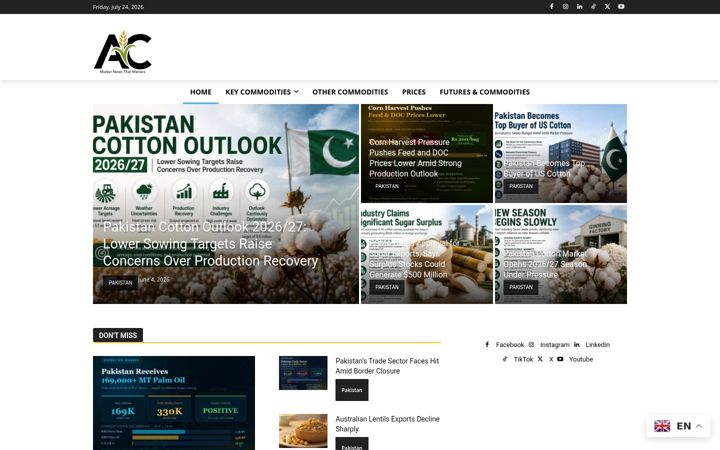Open LinkedIn icon in top bar
Image resolution: width=720 pixels, height=450 pixels.
coord(579,7)
